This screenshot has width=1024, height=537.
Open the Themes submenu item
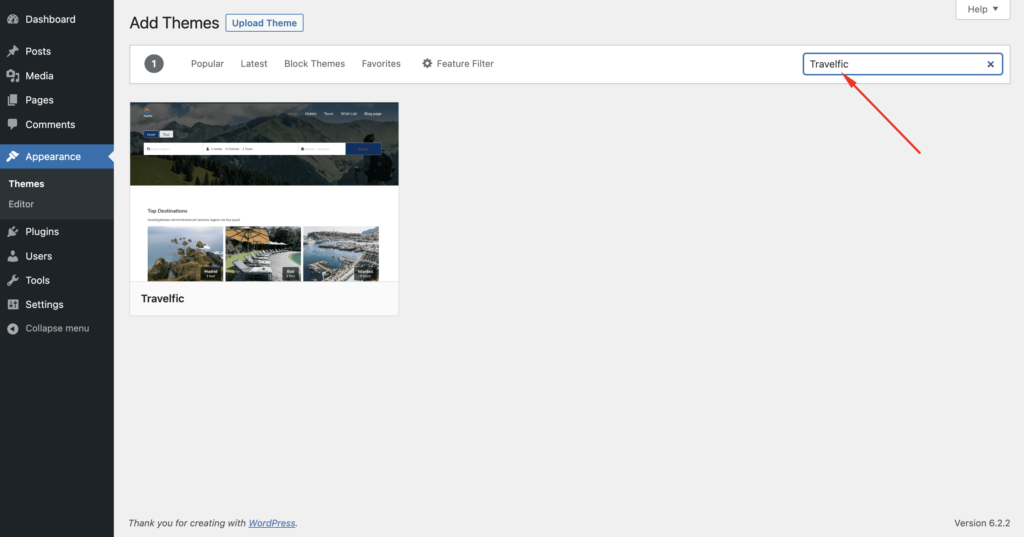(x=26, y=184)
